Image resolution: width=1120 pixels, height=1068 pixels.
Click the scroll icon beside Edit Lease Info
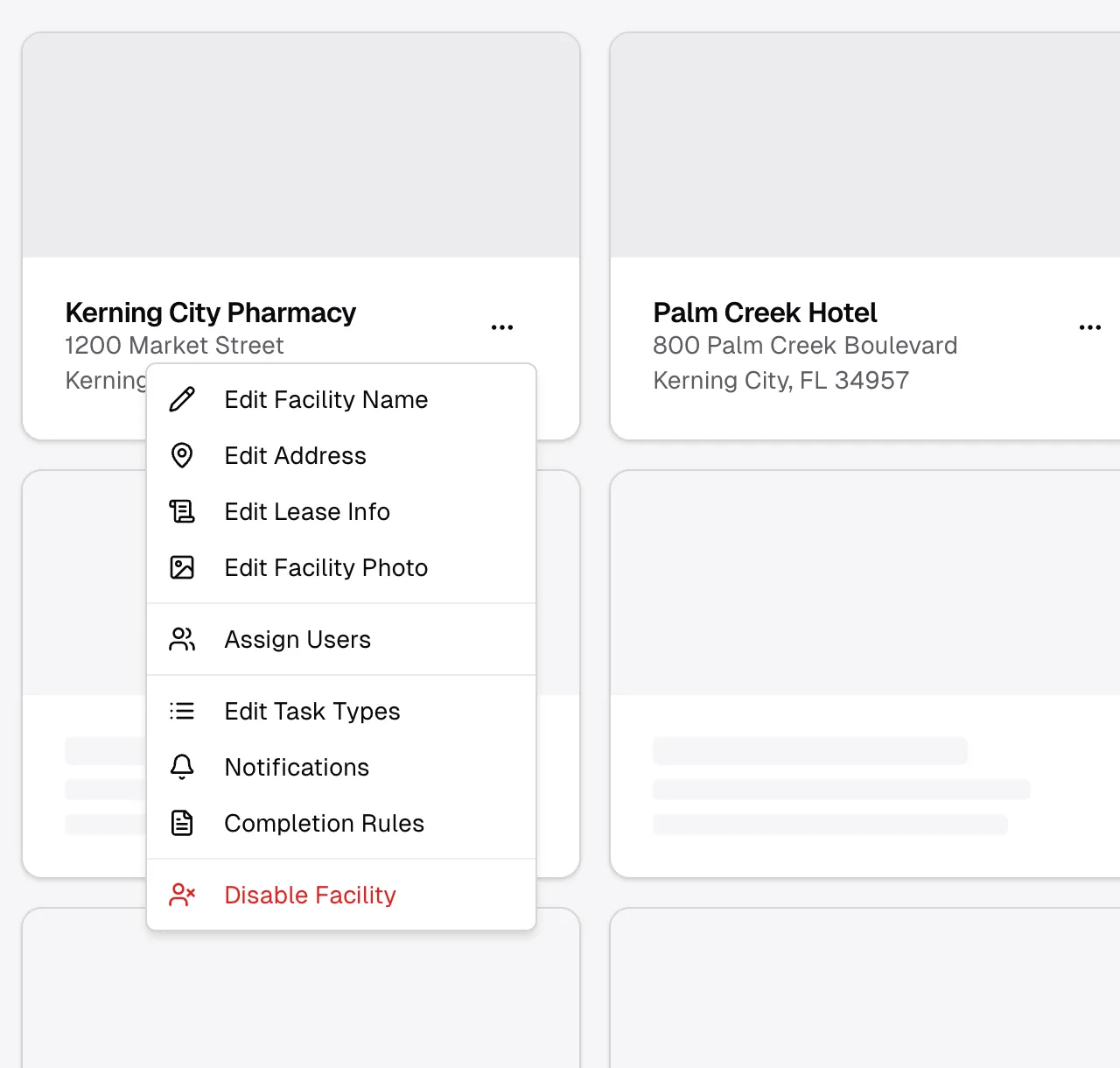point(182,511)
